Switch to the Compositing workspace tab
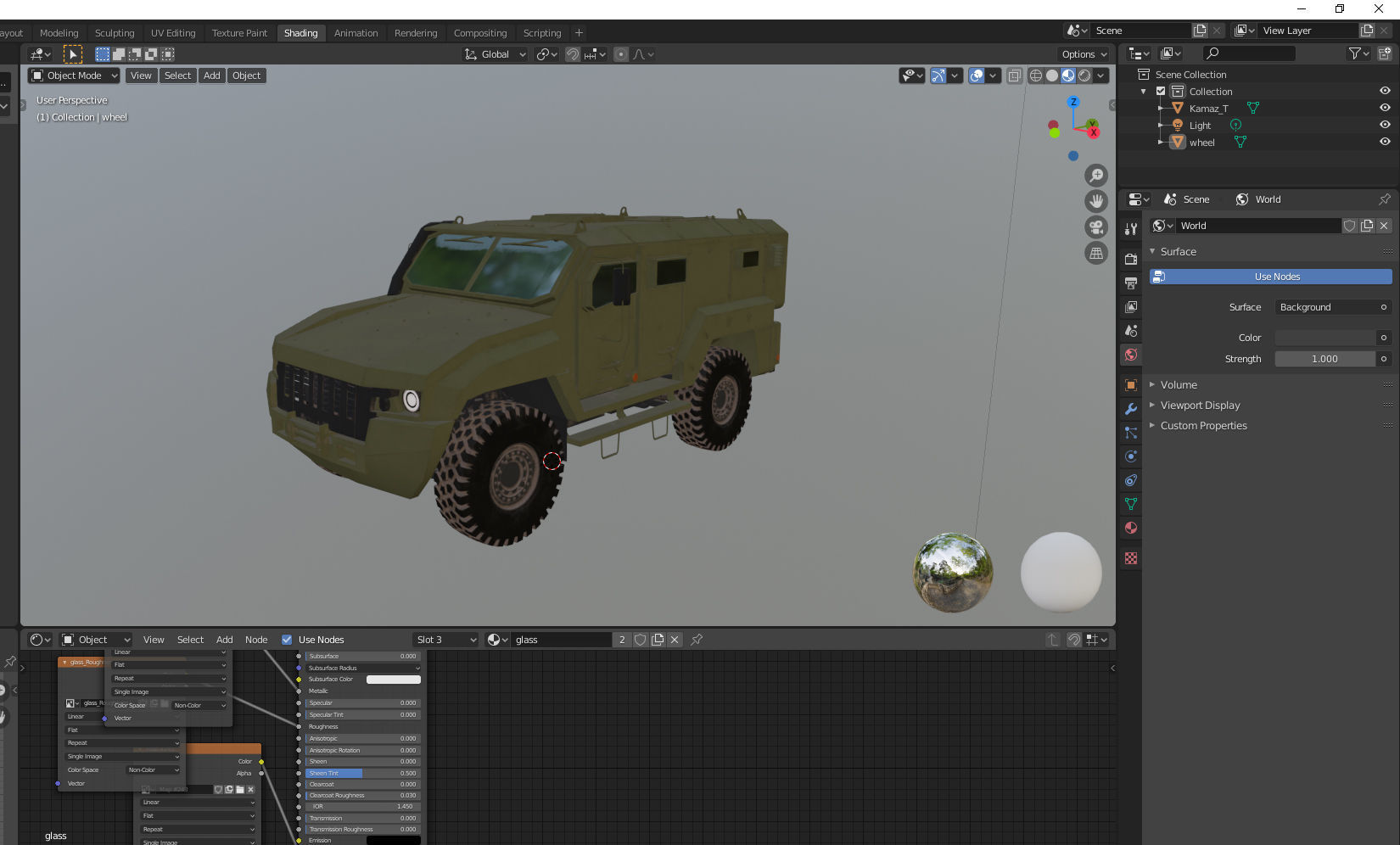1400x845 pixels. 480,33
